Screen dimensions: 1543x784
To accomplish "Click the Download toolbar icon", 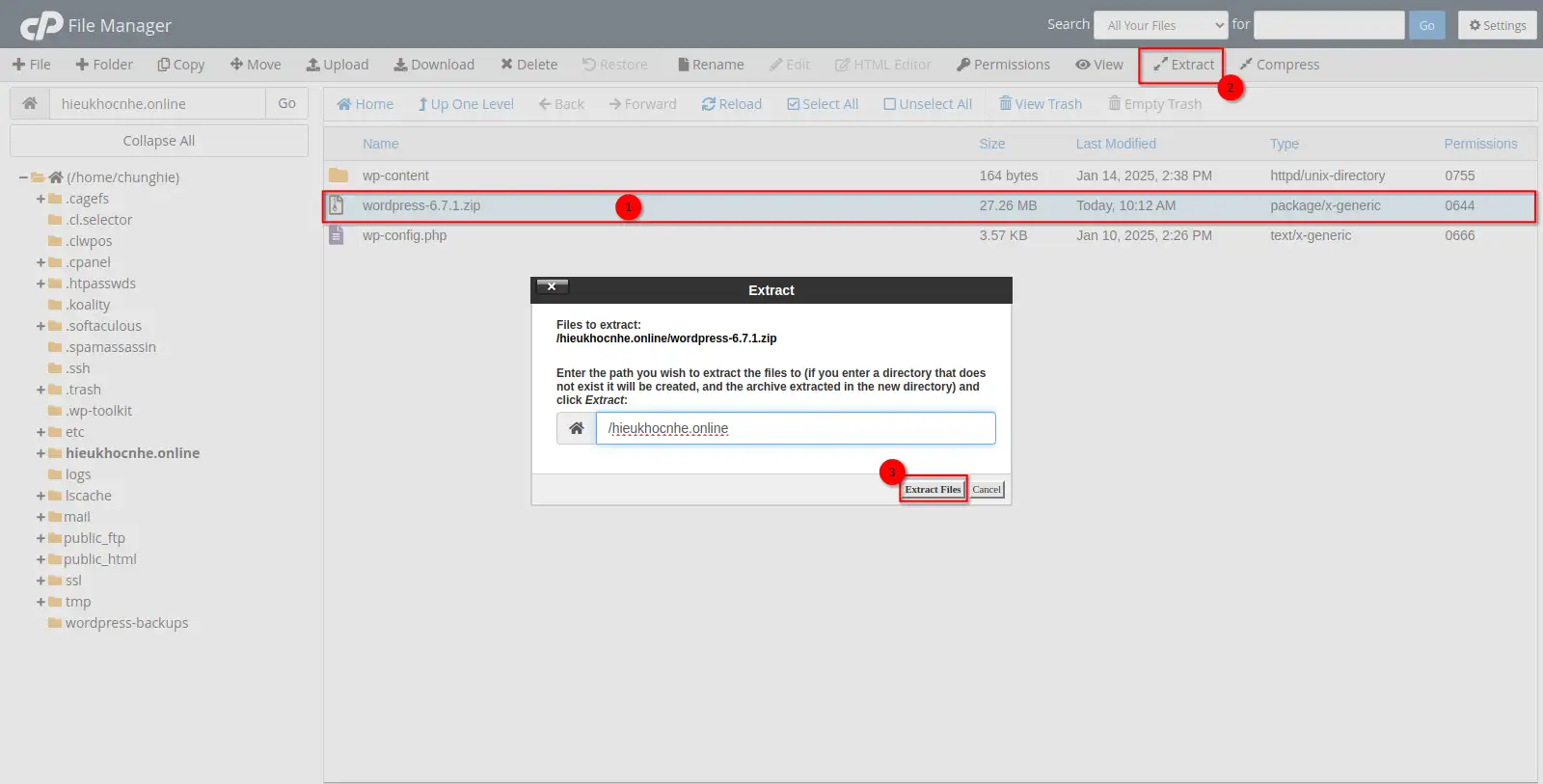I will pos(400,65).
